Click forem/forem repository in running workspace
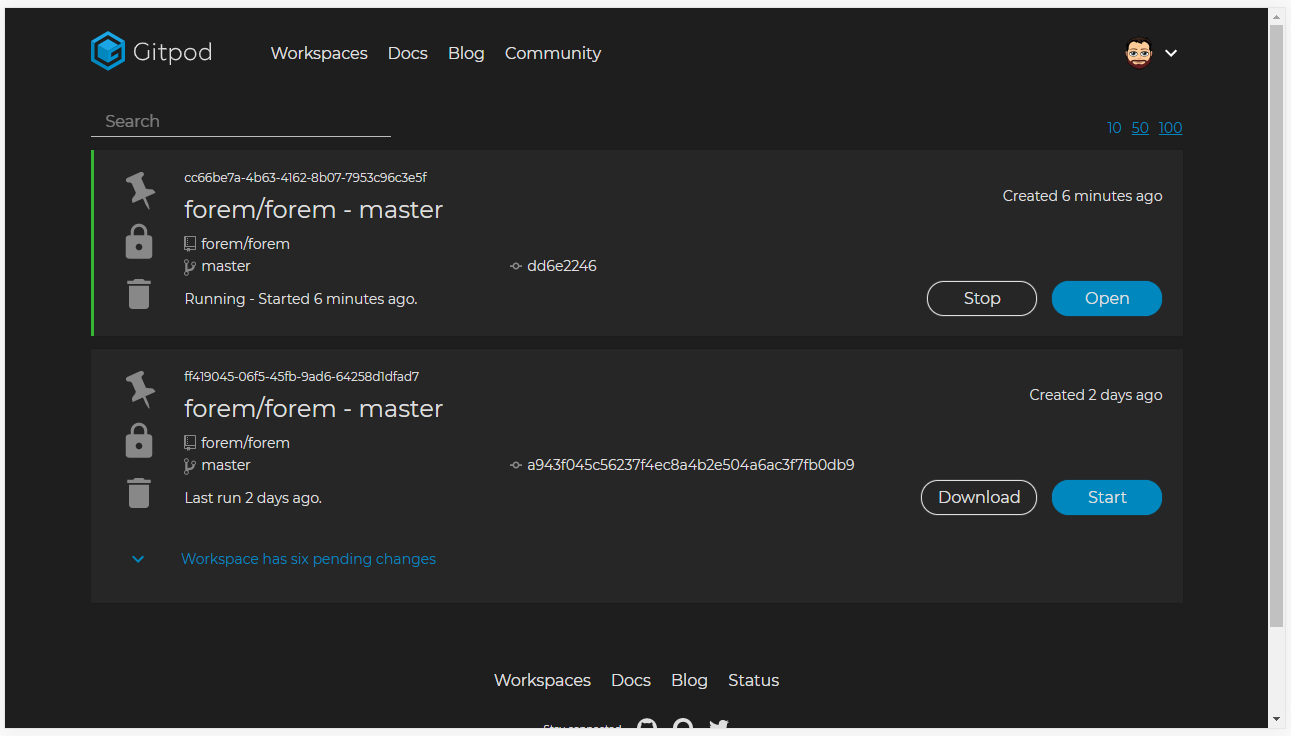The height and width of the screenshot is (736, 1291). tap(245, 244)
